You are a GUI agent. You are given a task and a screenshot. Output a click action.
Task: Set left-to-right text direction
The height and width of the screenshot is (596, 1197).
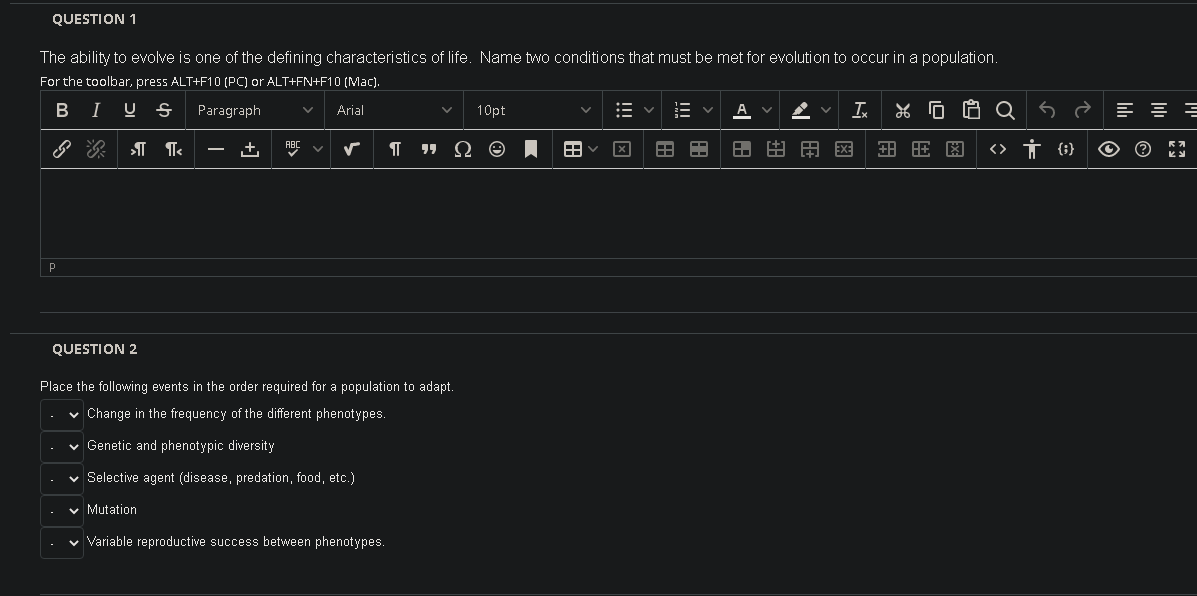point(138,150)
